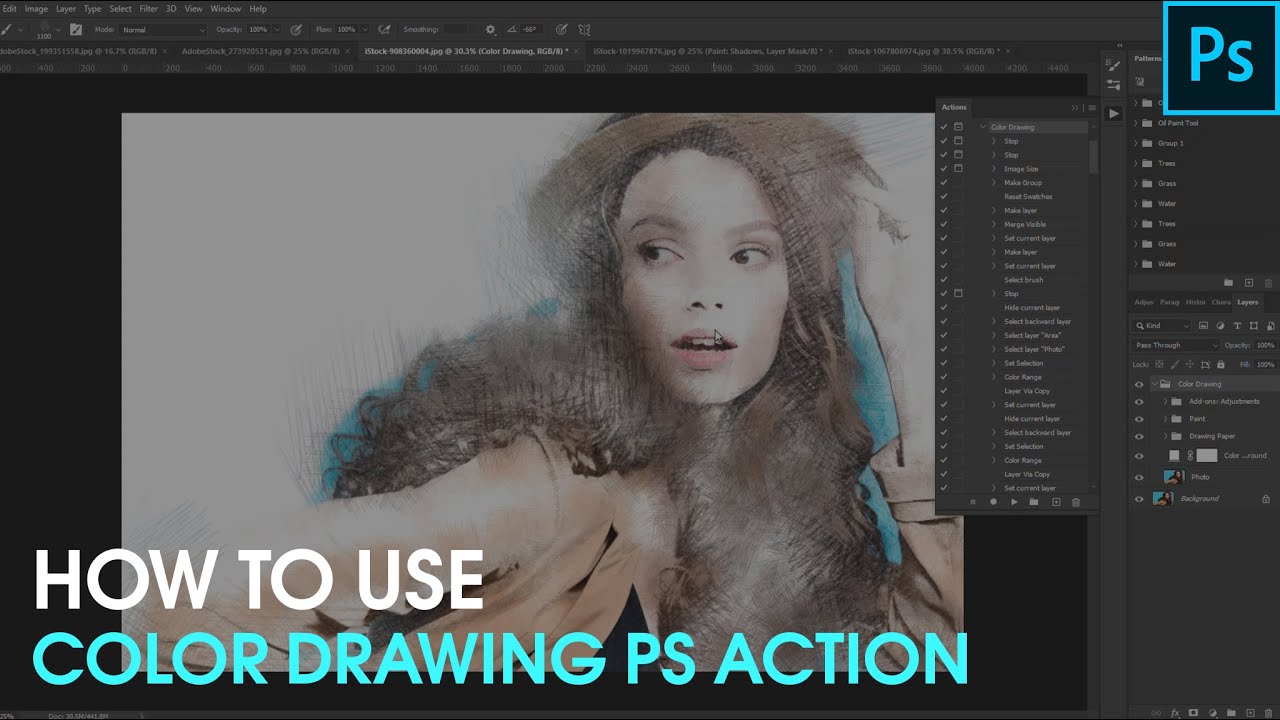
Task: Hide the Photo layer
Action: [1138, 477]
